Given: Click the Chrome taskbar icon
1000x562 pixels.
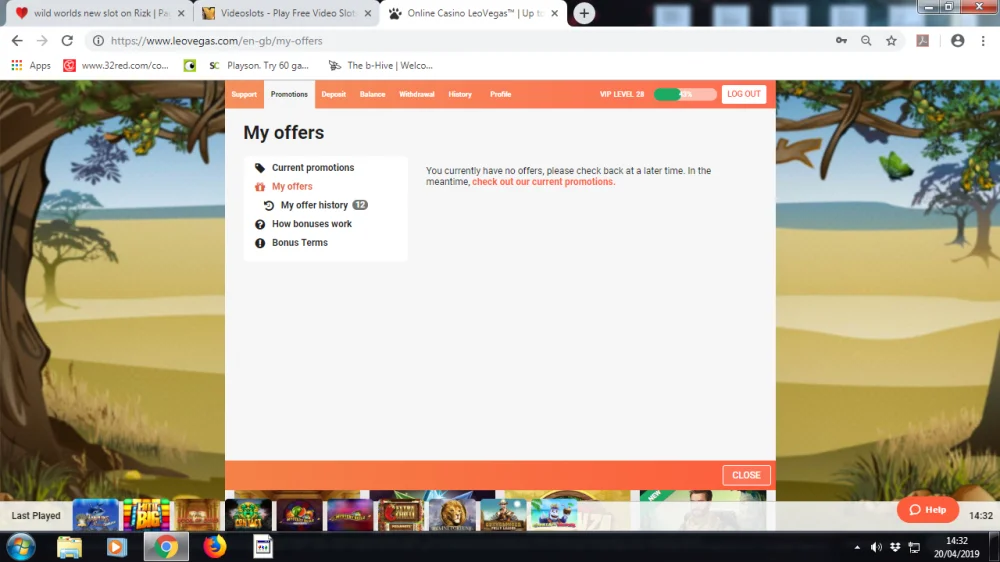Looking at the screenshot, I should coord(166,547).
